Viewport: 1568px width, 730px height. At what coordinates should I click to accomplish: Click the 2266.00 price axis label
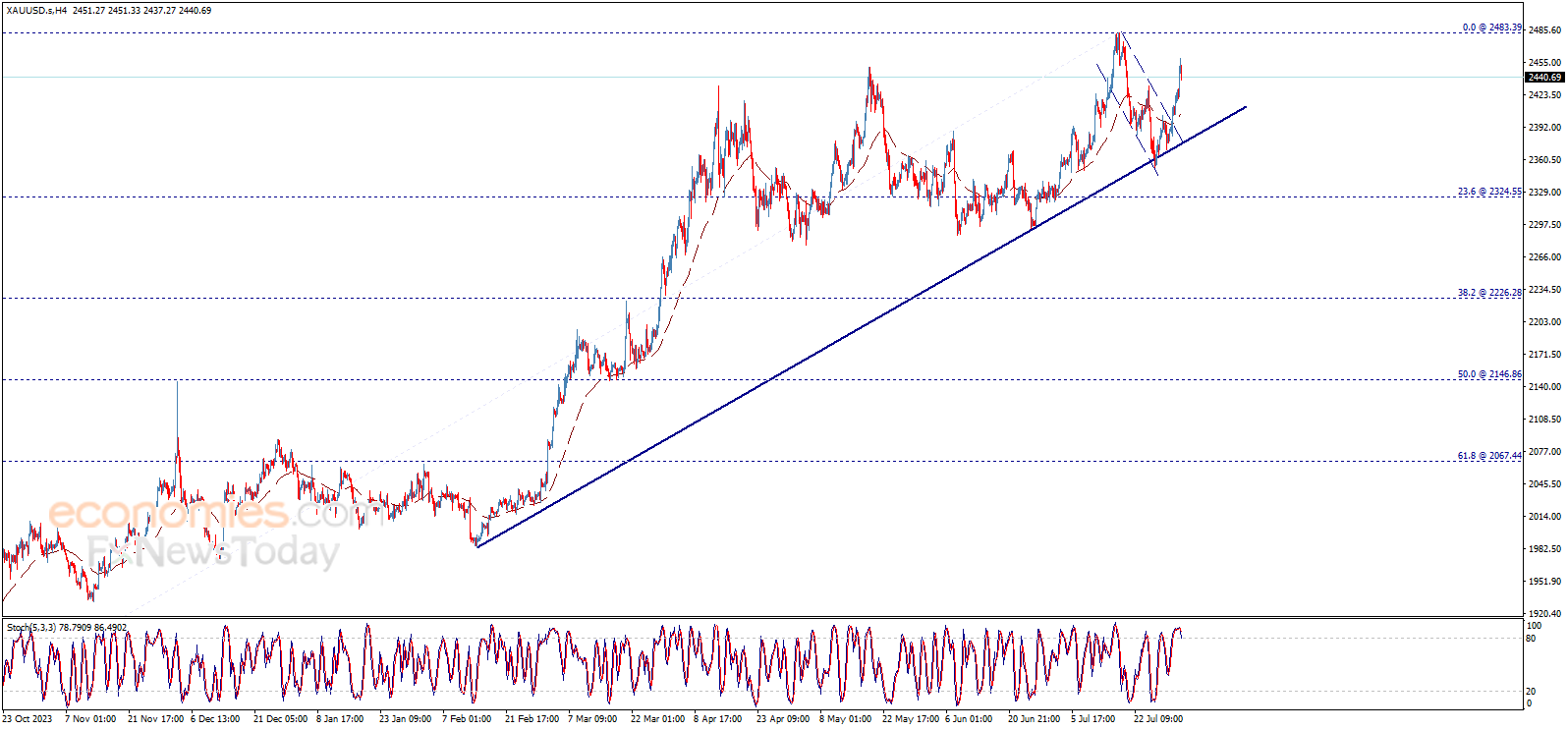tap(1544, 257)
